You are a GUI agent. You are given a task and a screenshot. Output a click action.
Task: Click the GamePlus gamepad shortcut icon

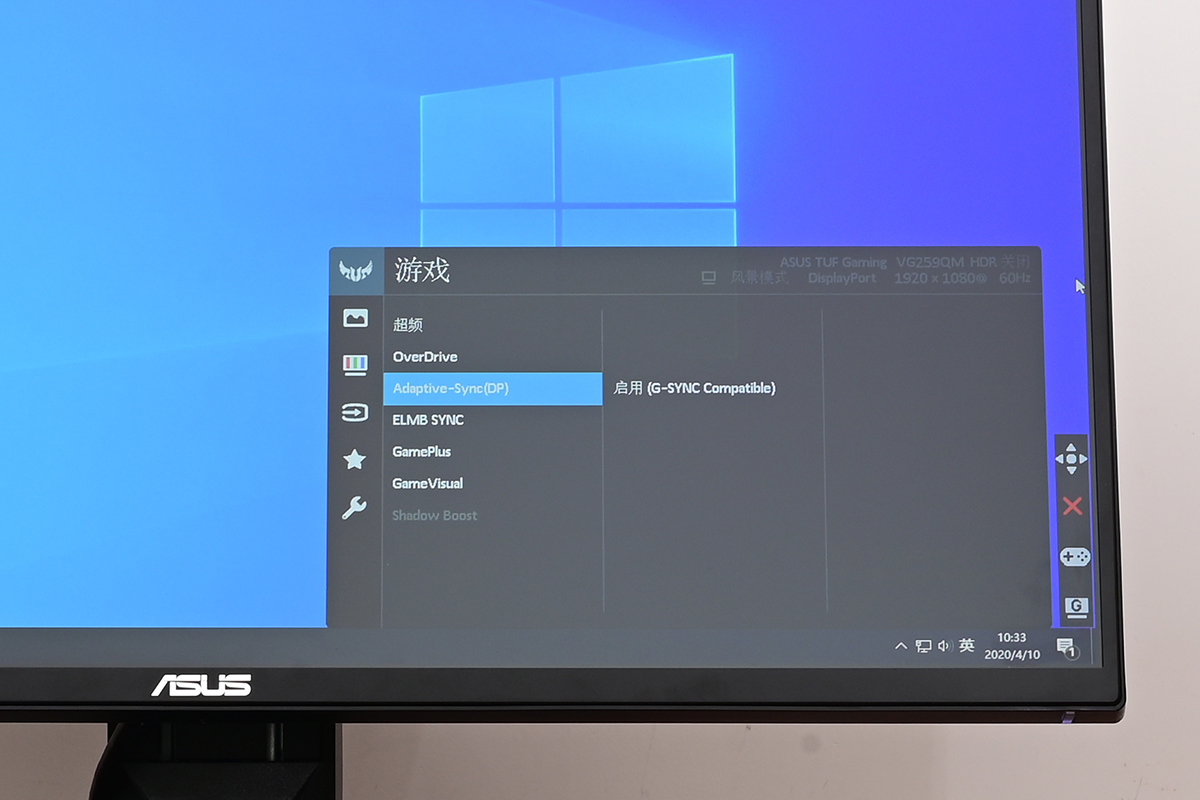(x=1074, y=557)
